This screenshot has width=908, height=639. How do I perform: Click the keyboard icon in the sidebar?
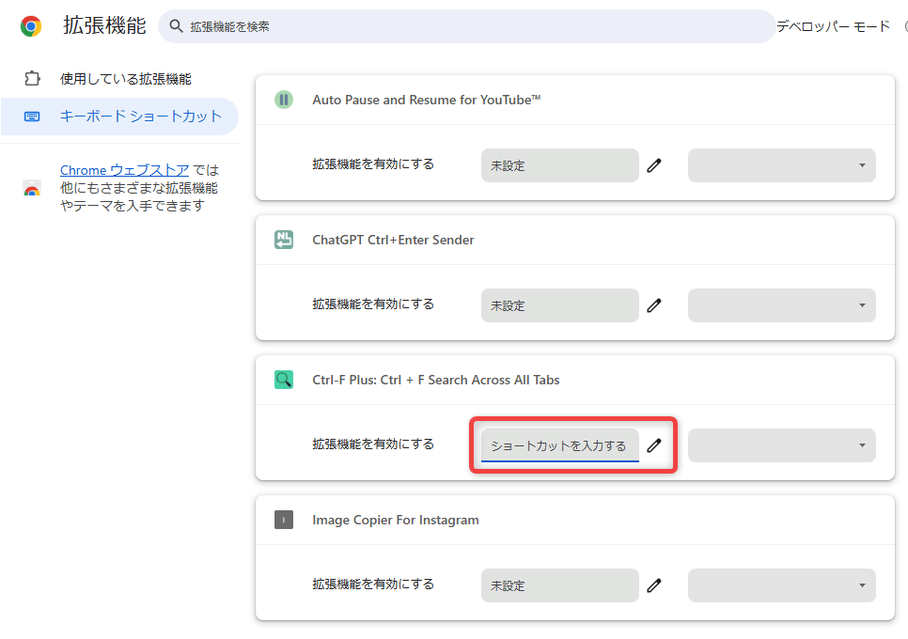[x=32, y=116]
